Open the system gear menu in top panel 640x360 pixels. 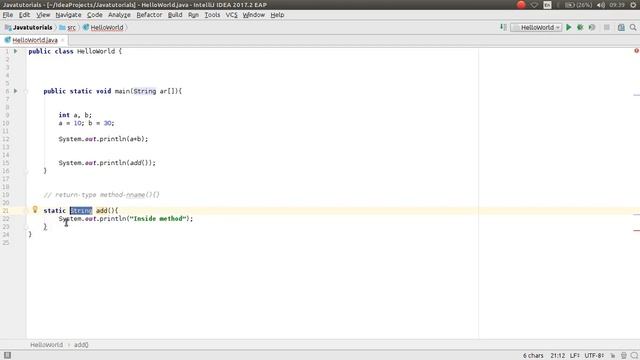point(633,4)
